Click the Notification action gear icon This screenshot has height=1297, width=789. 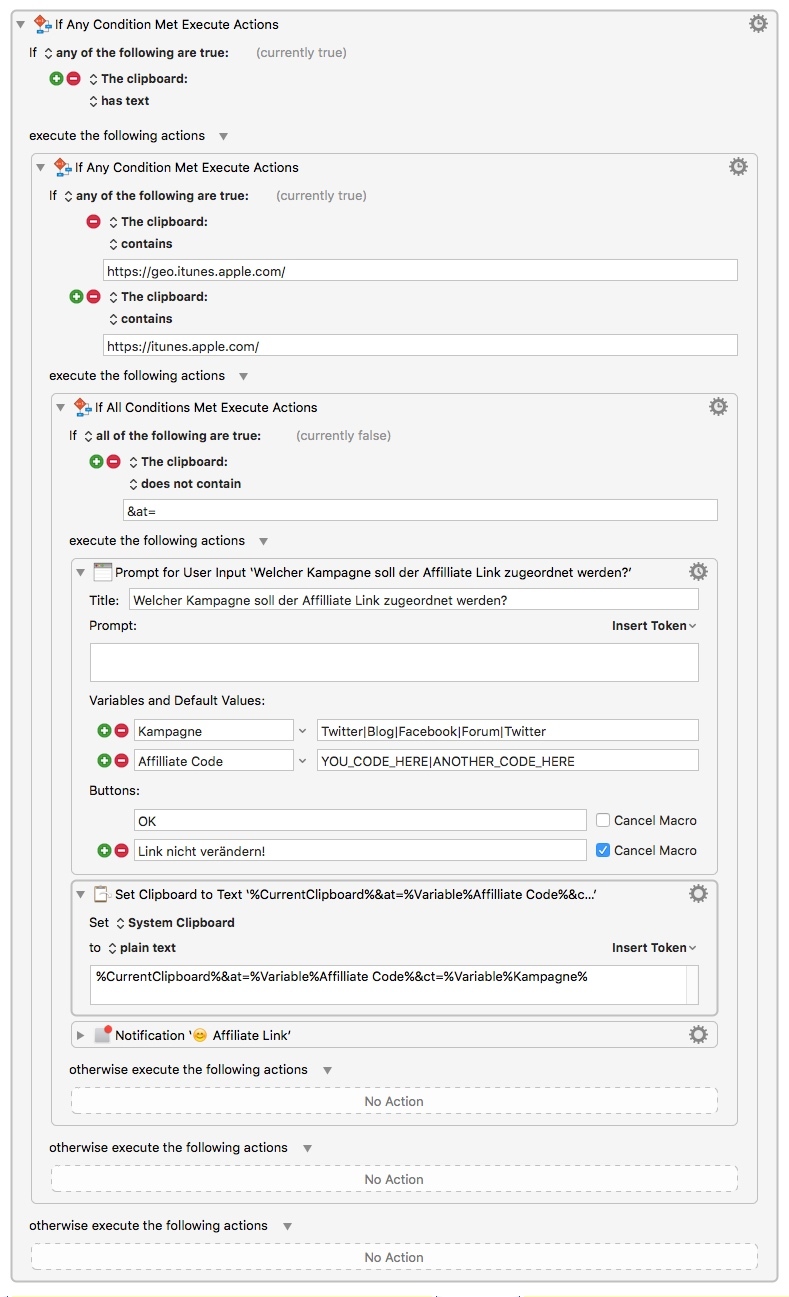[698, 1034]
